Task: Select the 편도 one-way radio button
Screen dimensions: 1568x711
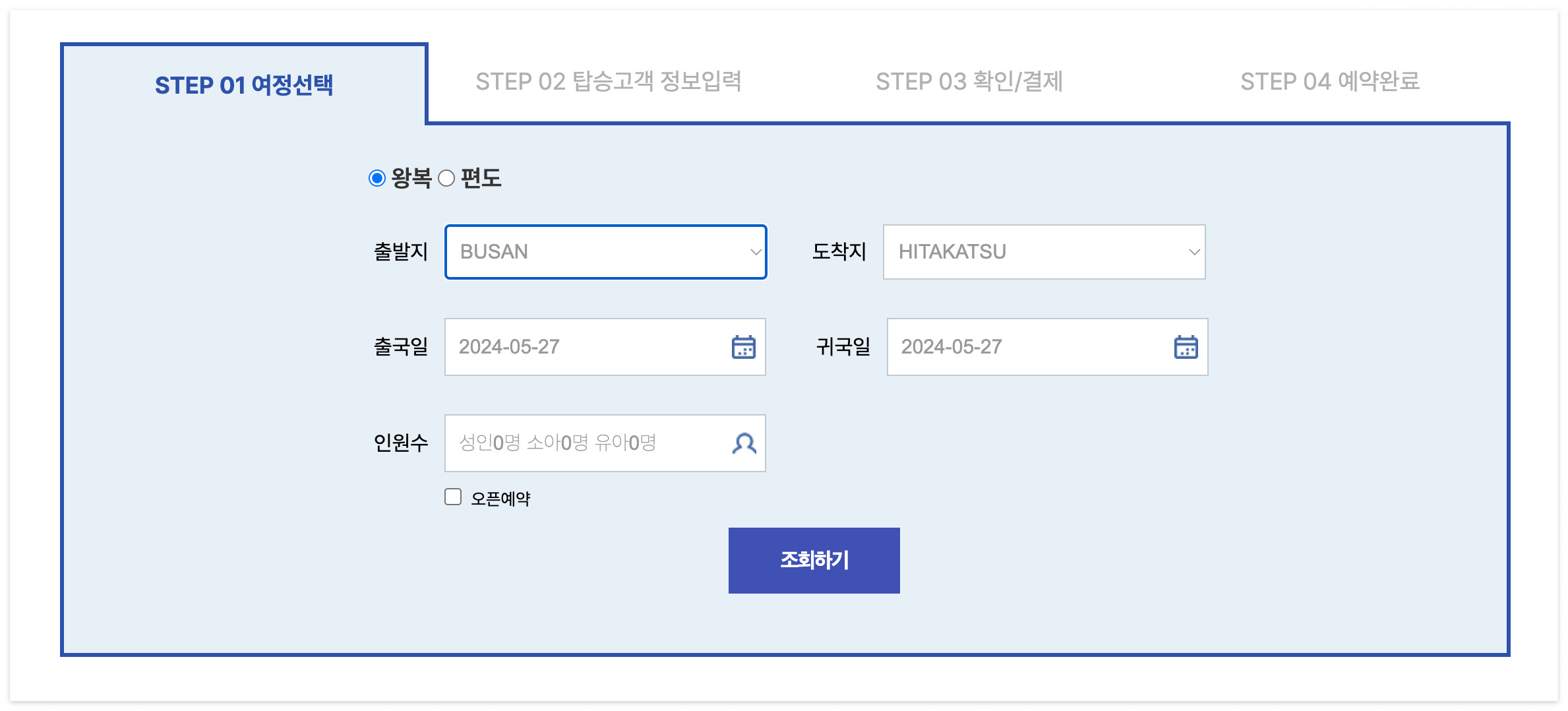Action: (x=447, y=177)
